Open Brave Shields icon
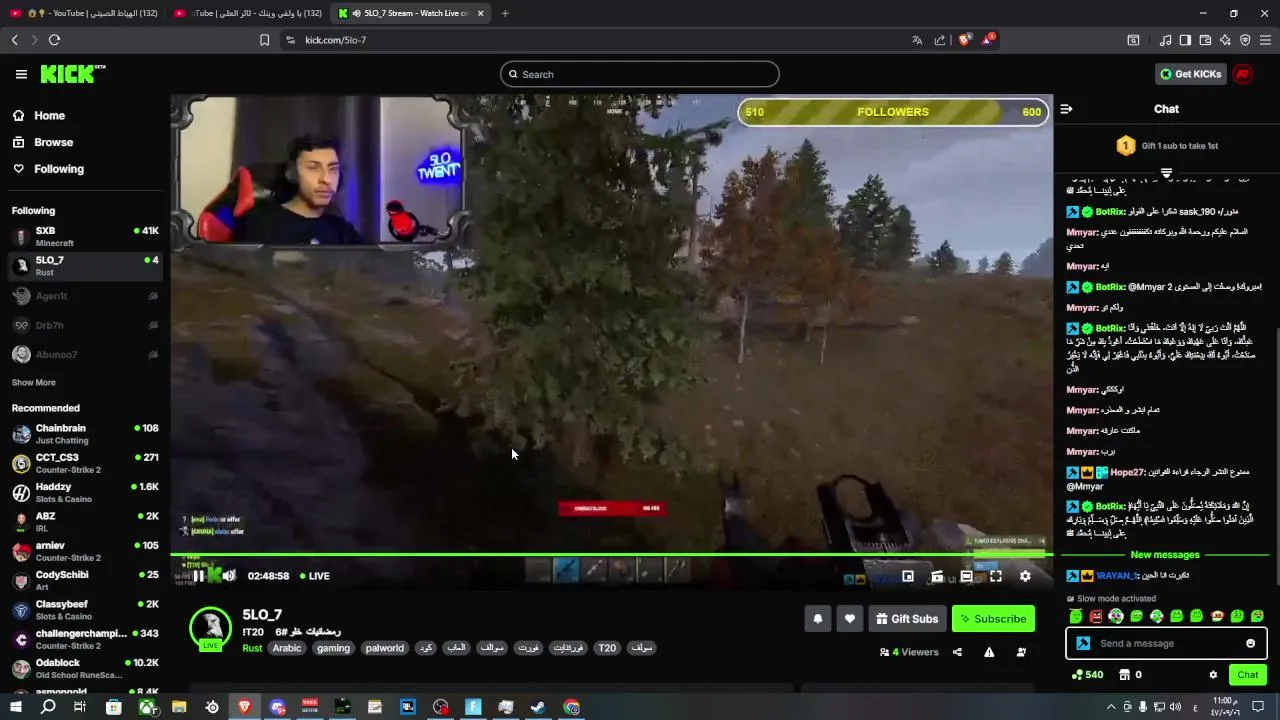The image size is (1280, 720). 964,40
